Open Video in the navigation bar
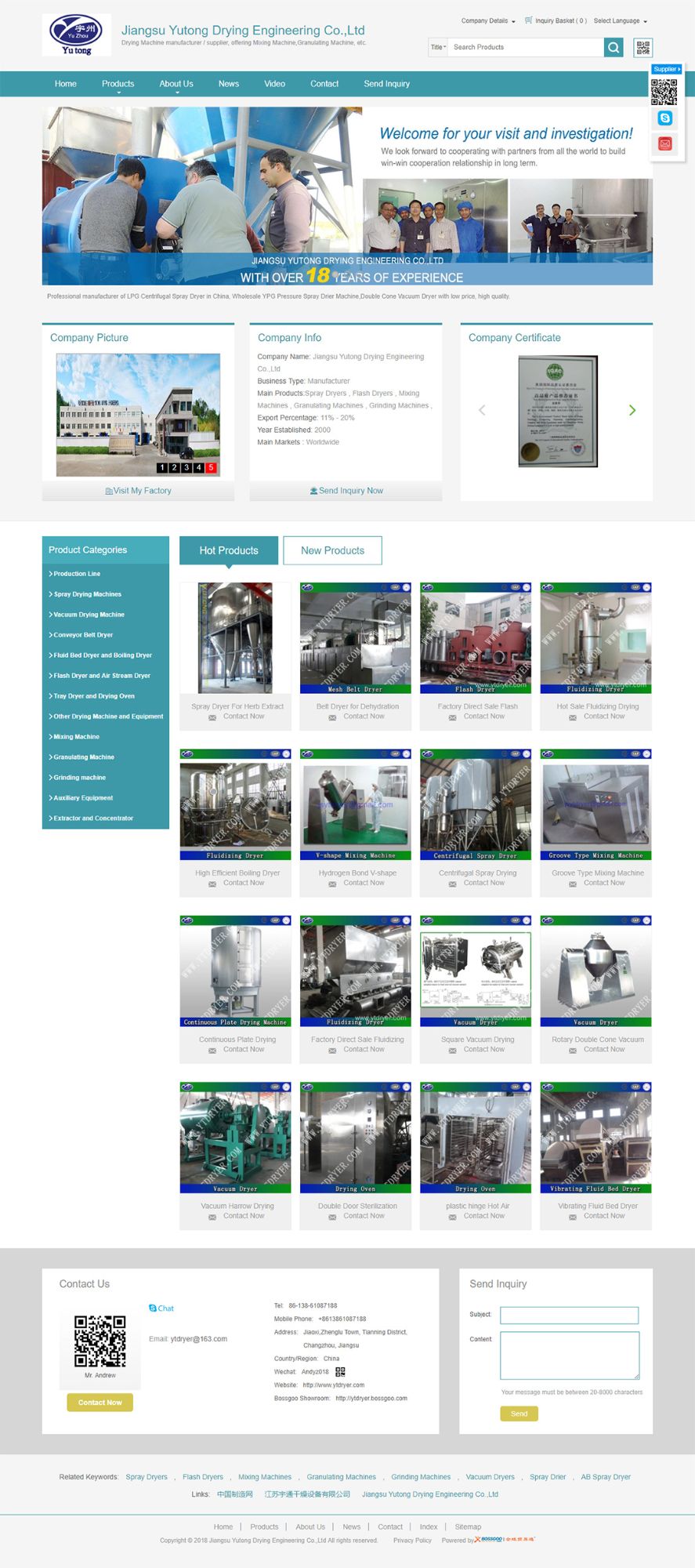The height and width of the screenshot is (1568, 695). [274, 84]
